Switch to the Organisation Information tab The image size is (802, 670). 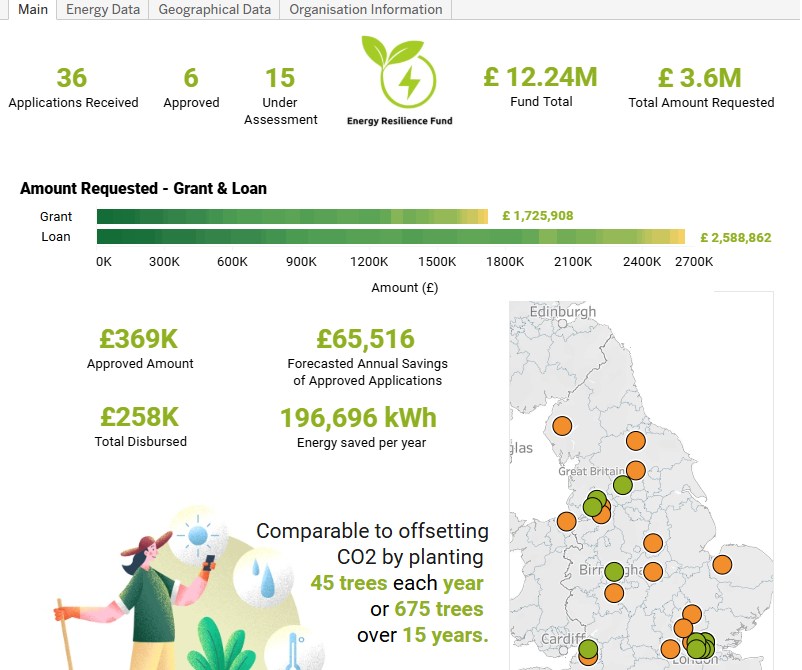pyautogui.click(x=364, y=10)
